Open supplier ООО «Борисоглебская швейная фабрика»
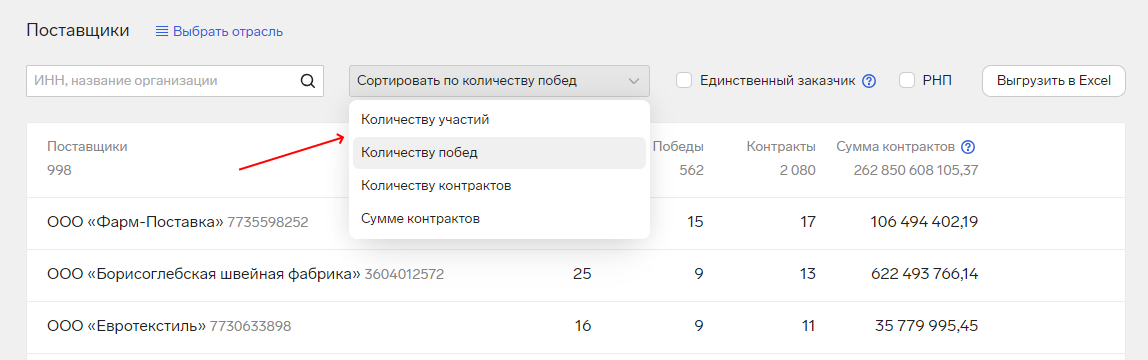This screenshot has height=360, width=1148. (x=204, y=274)
